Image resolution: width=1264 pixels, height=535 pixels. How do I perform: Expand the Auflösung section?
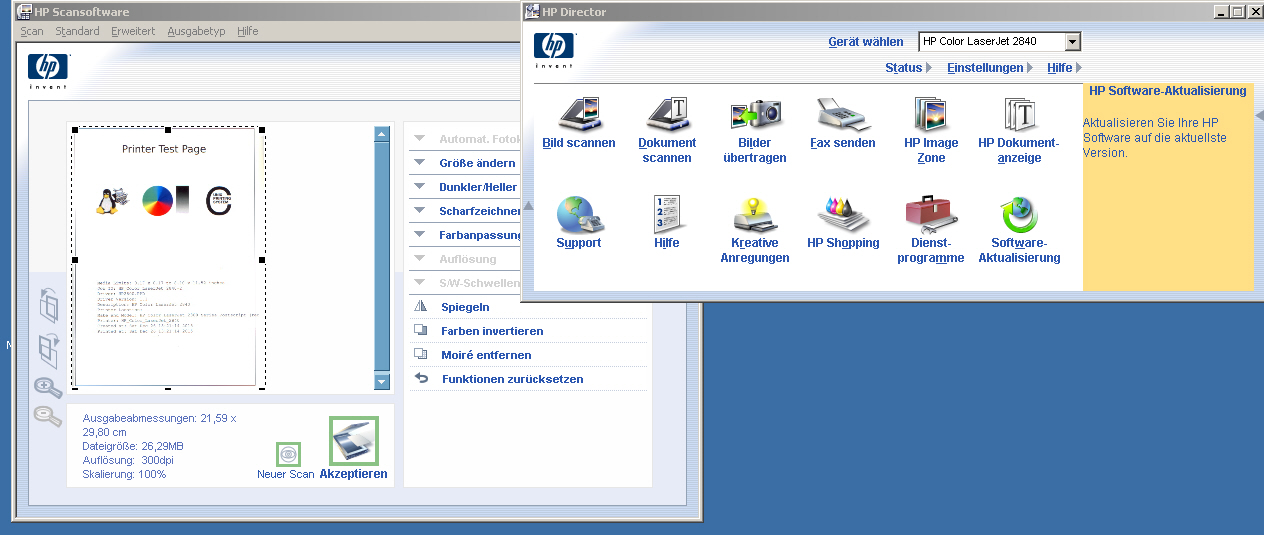click(420, 259)
